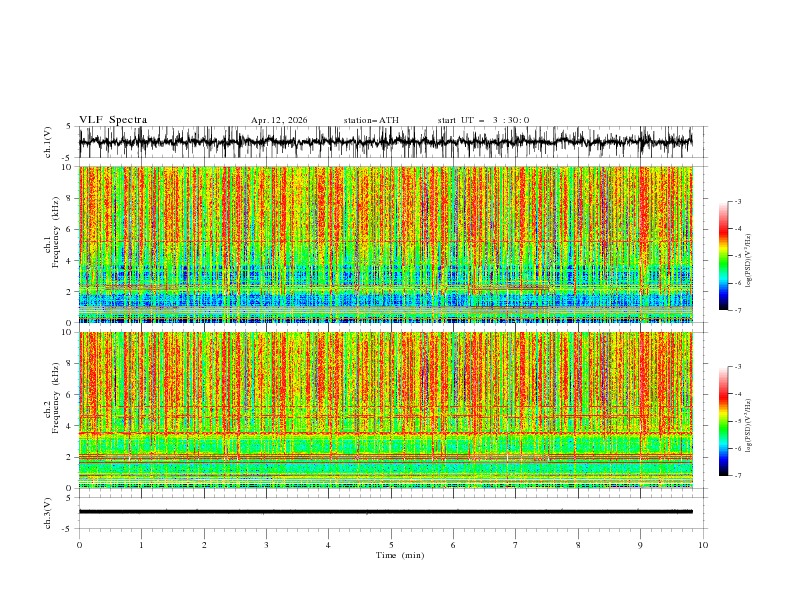
Task: Click time axis tick label "1"
Action: pos(142,545)
